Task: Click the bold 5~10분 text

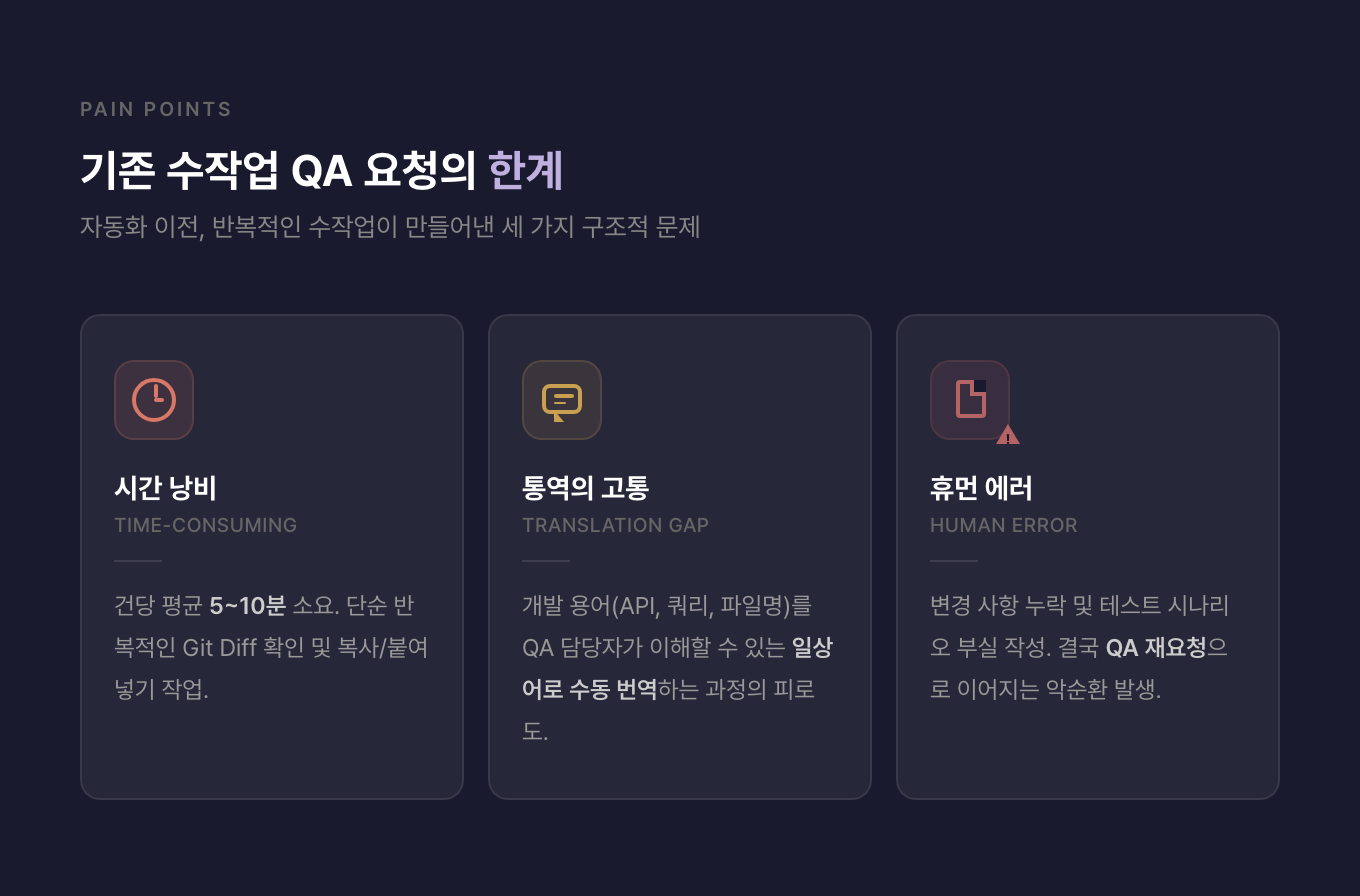Action: pos(247,606)
